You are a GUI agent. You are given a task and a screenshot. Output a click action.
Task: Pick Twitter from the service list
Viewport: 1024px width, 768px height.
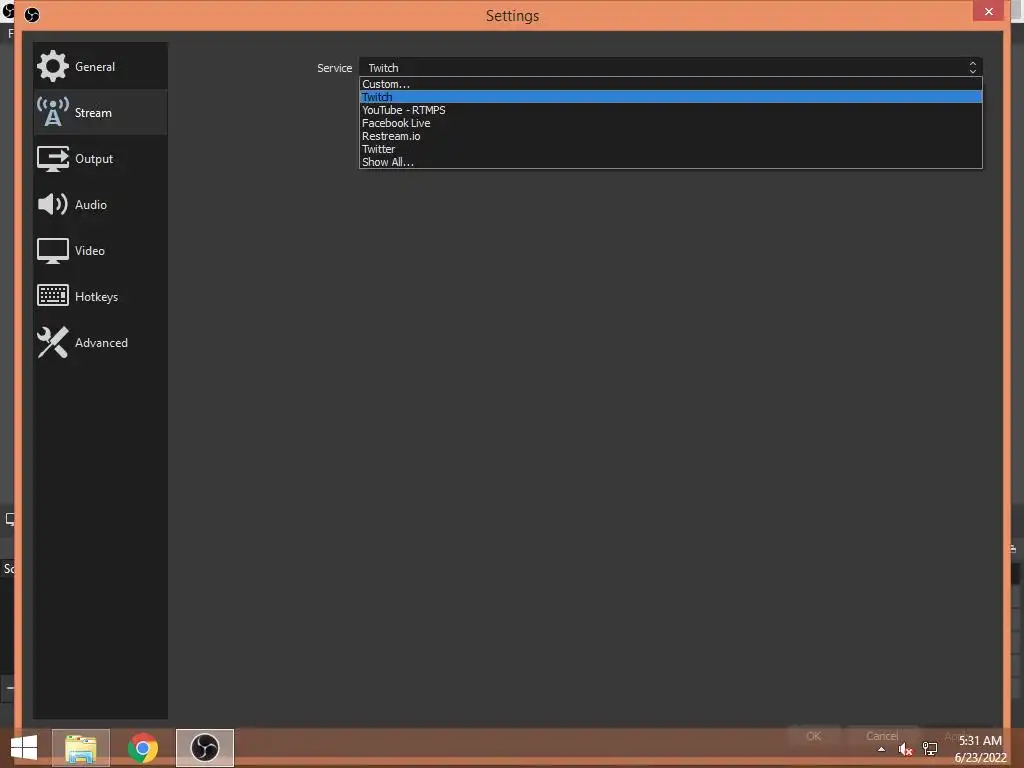pyautogui.click(x=671, y=149)
